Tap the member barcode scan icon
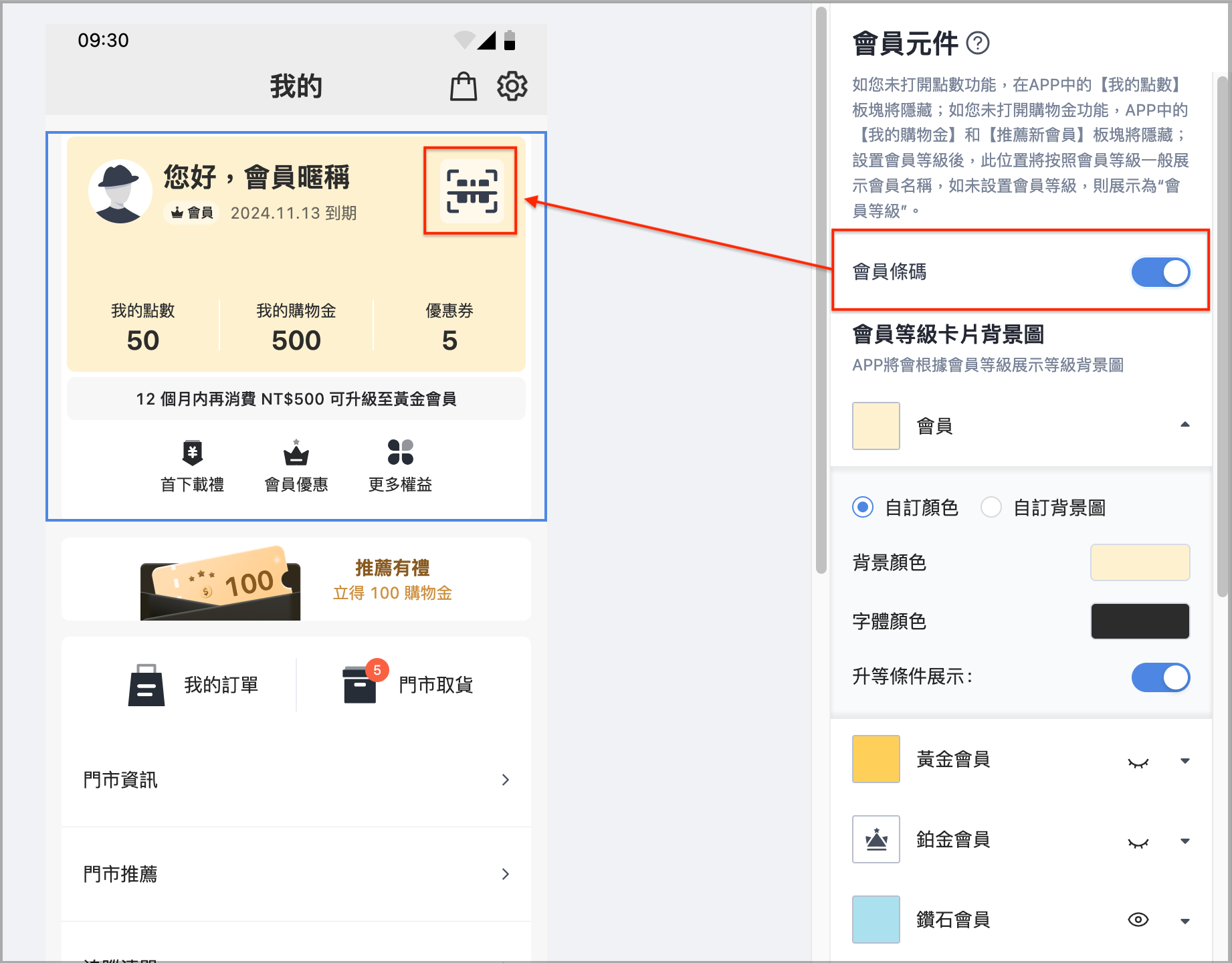The height and width of the screenshot is (963, 1232). 472,191
